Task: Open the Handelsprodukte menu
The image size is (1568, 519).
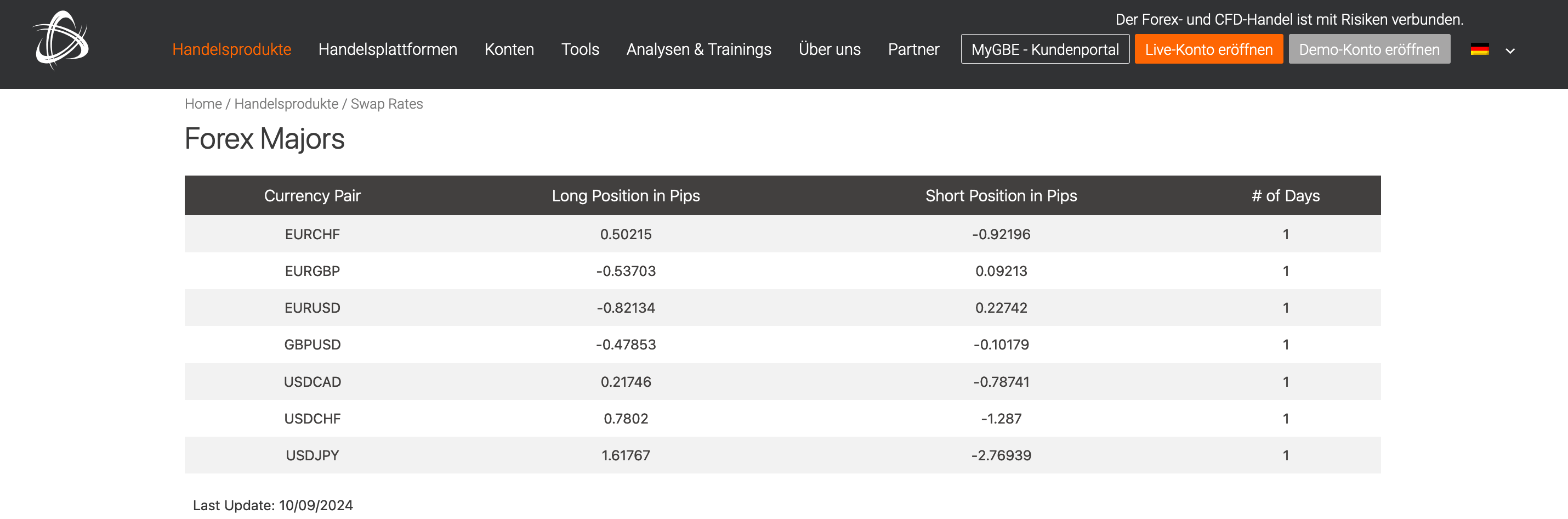Action: coord(231,49)
